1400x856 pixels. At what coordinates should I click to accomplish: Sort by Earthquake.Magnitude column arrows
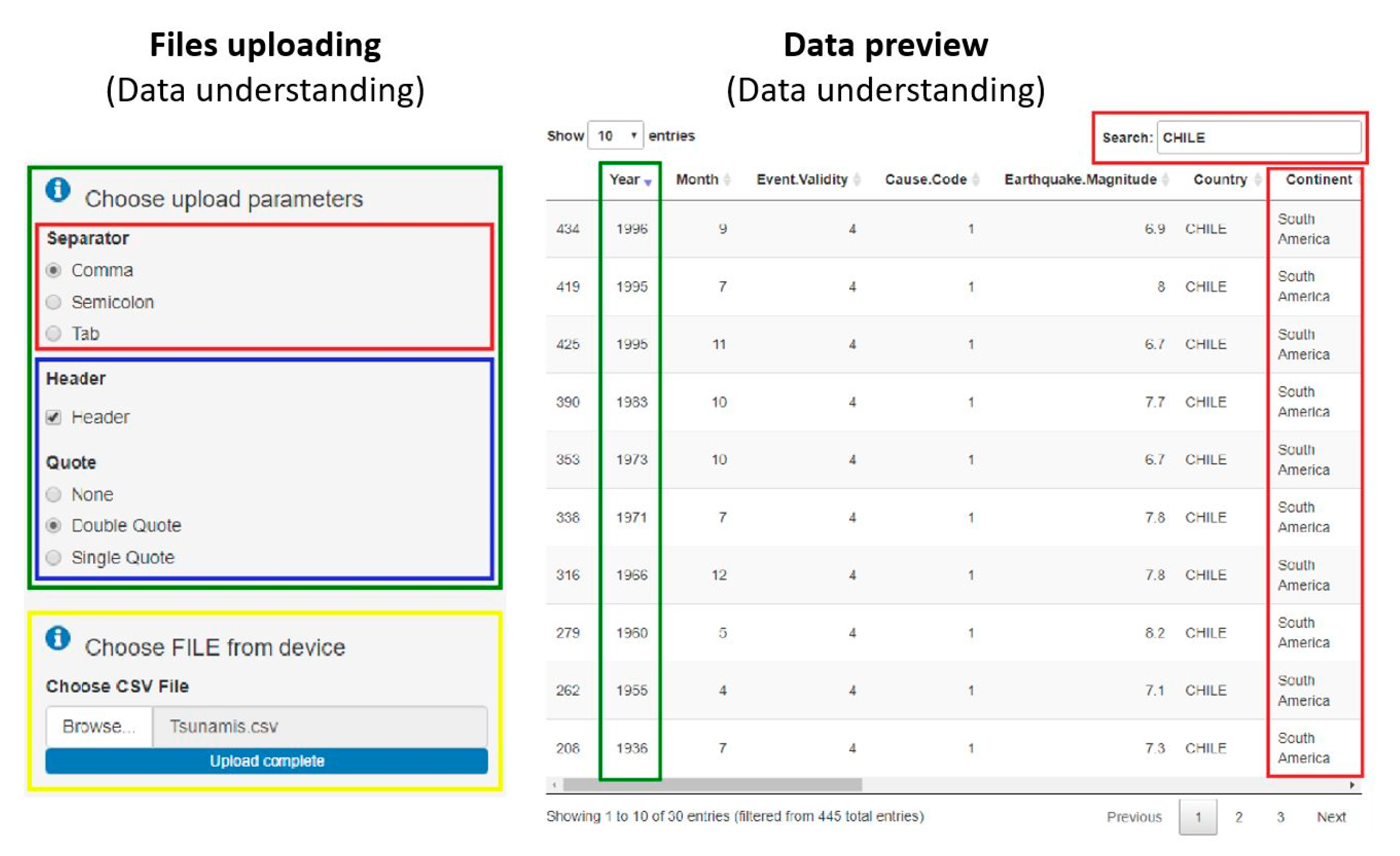point(1165,180)
